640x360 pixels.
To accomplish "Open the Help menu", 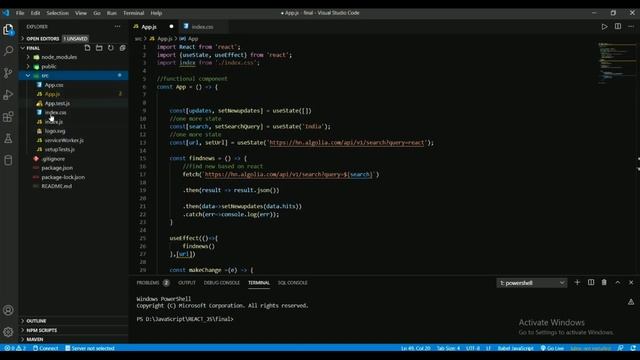I will pos(156,13).
